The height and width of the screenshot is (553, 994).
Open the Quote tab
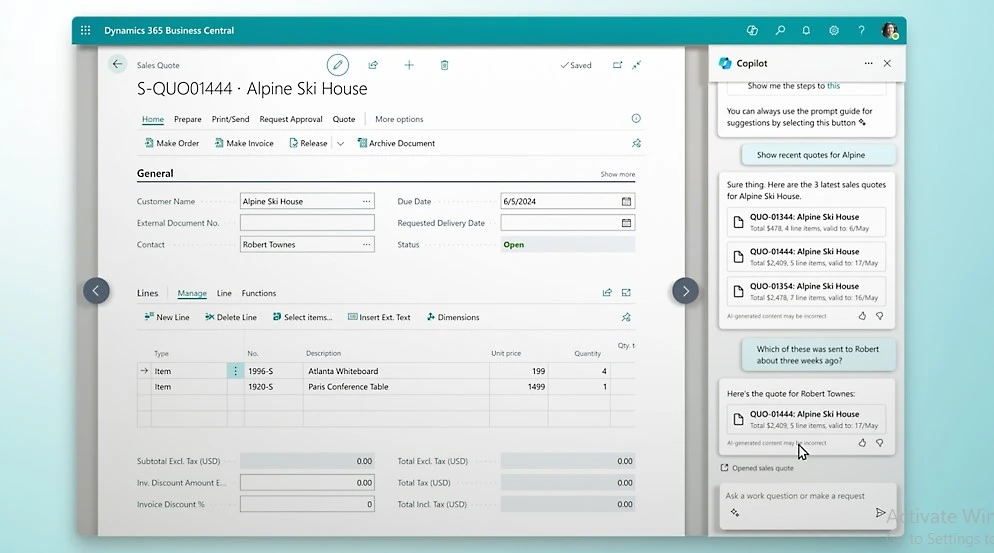pos(344,119)
